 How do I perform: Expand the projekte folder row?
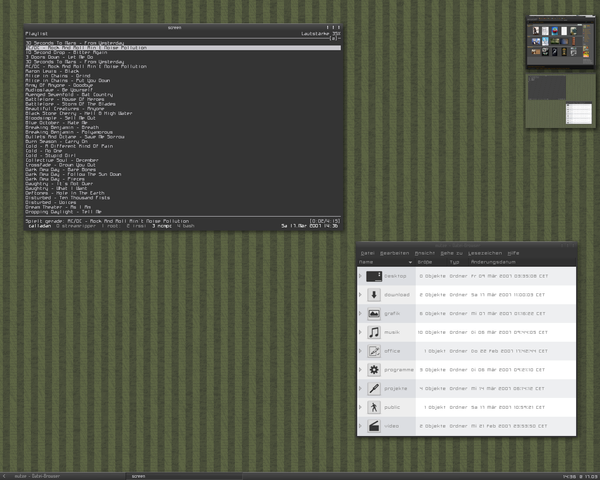coord(360,389)
